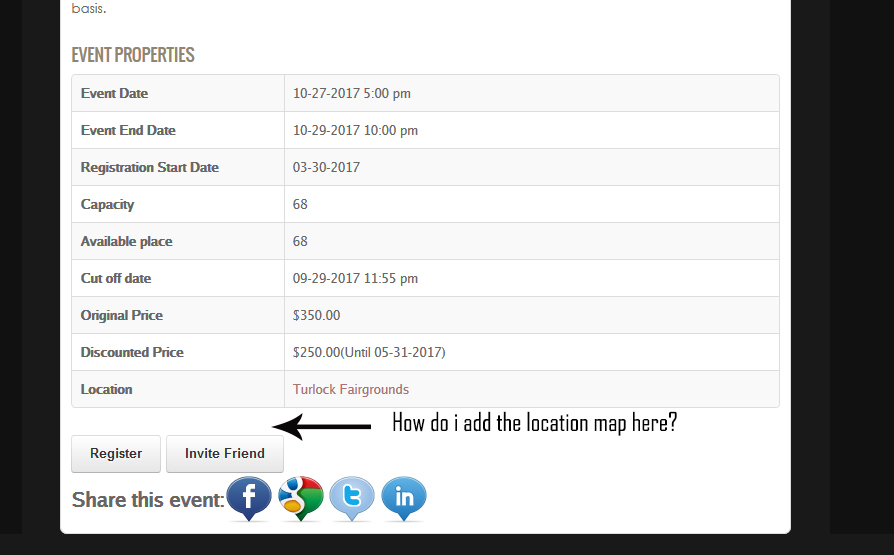Screen dimensions: 894x555
Task: Share event via Google bookmark icon
Action: click(301, 497)
